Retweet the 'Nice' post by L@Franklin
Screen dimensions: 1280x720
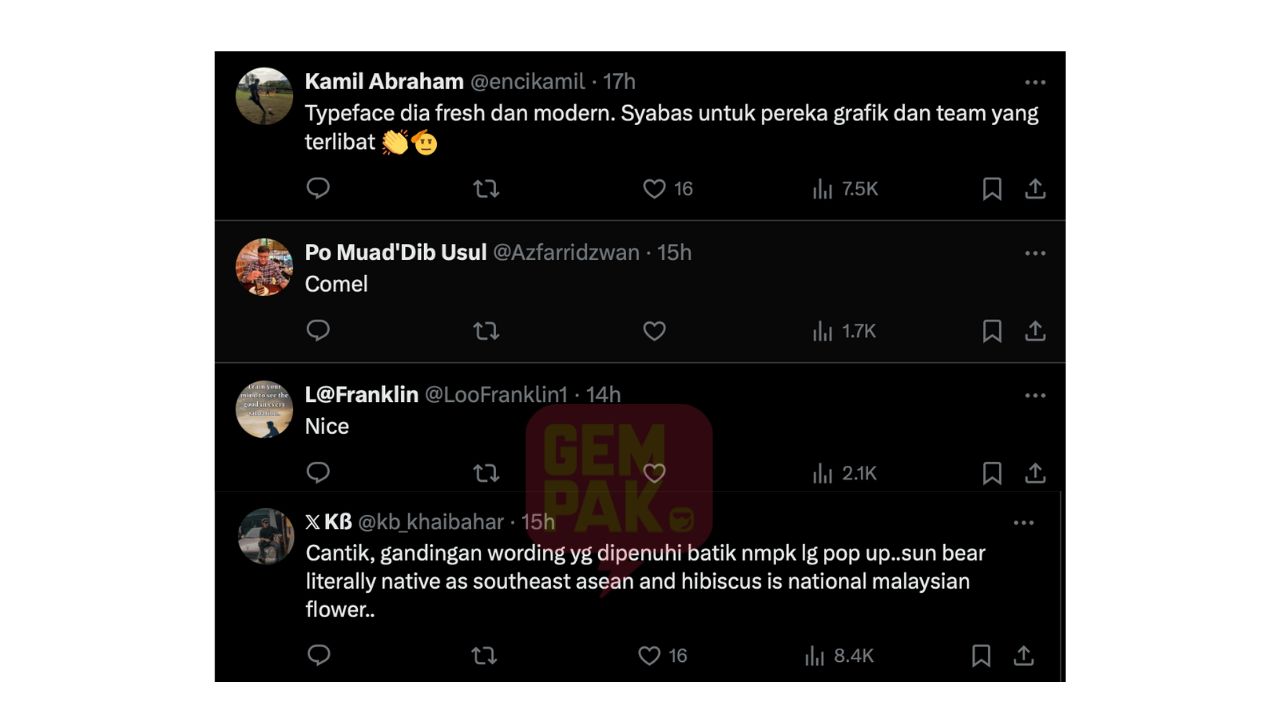point(486,473)
